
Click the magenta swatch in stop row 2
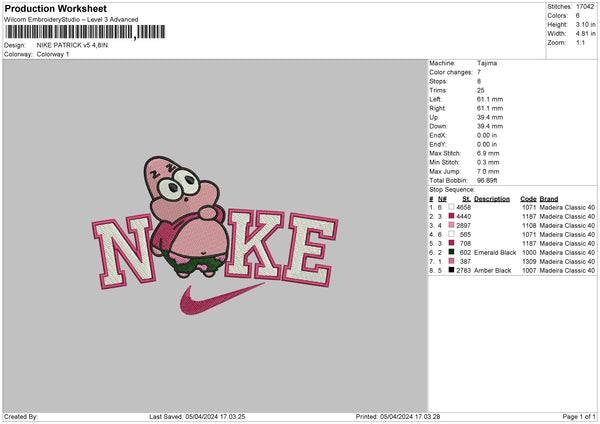click(x=452, y=216)
